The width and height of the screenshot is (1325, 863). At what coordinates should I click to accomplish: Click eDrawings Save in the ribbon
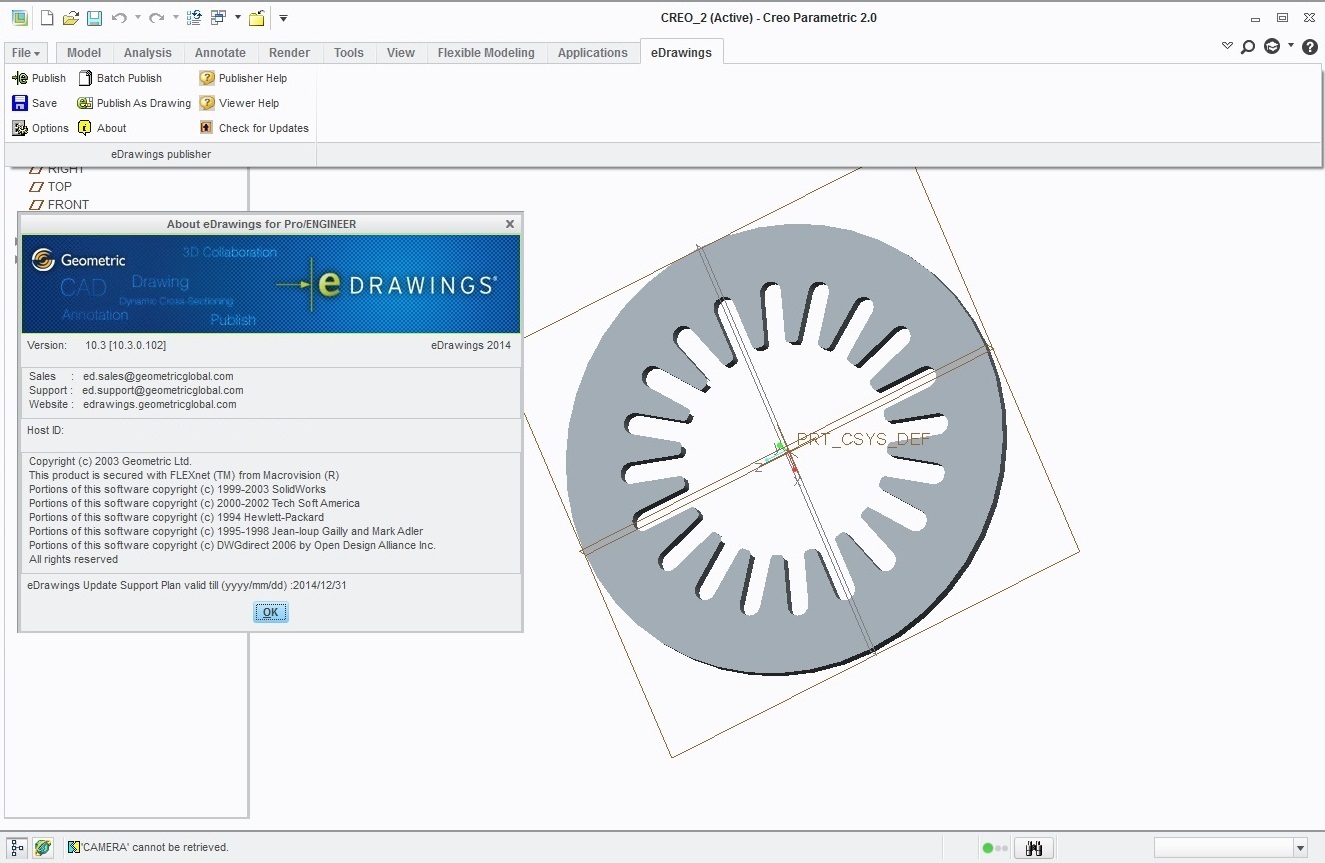(x=35, y=103)
